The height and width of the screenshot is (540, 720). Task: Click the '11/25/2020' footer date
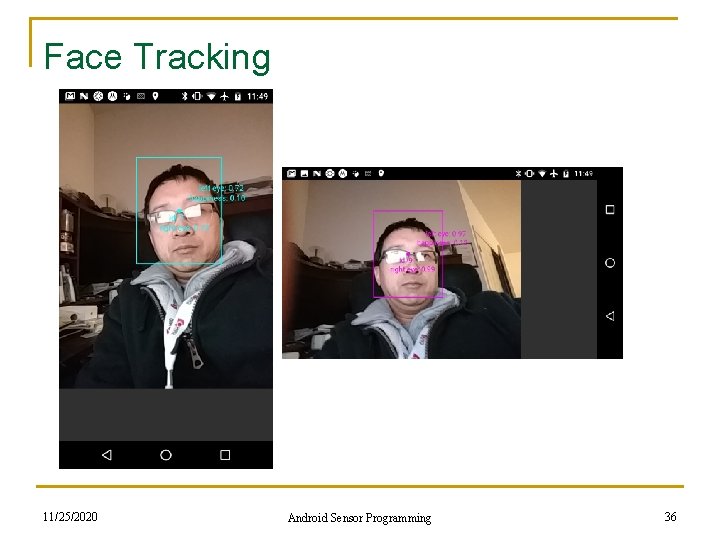point(70,517)
